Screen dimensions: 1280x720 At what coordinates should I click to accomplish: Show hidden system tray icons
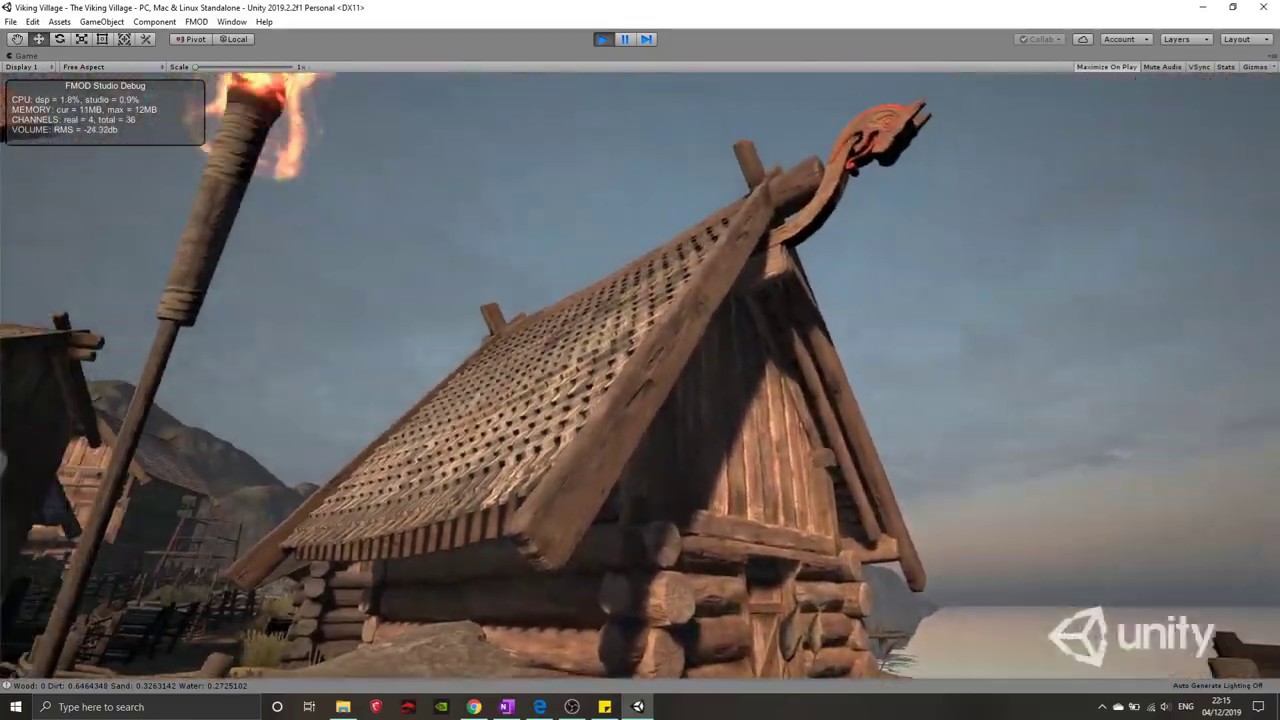1102,707
